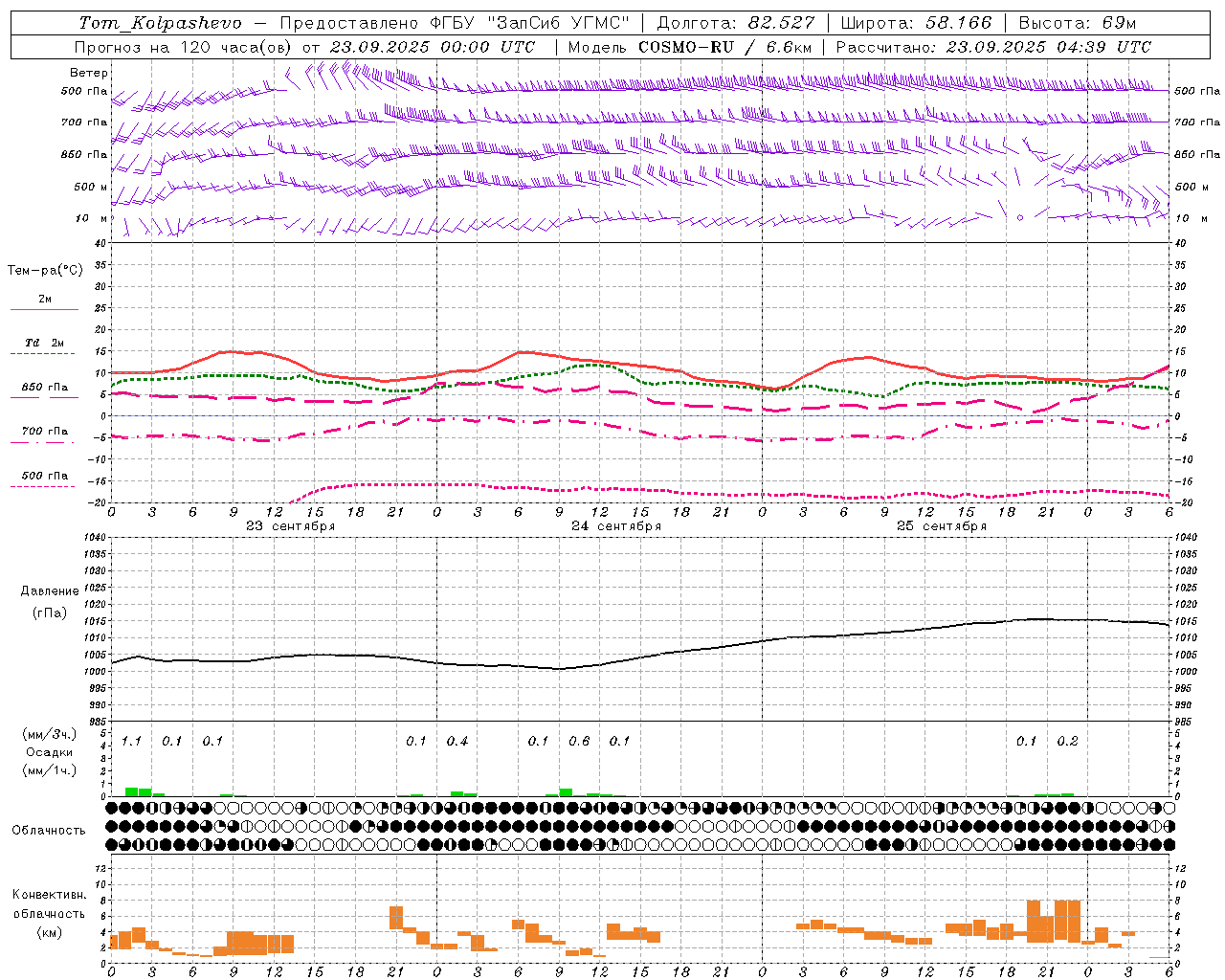1225x980 pixels.
Task: Click the 0.2 precipitation amount value
Action: (x=1067, y=741)
